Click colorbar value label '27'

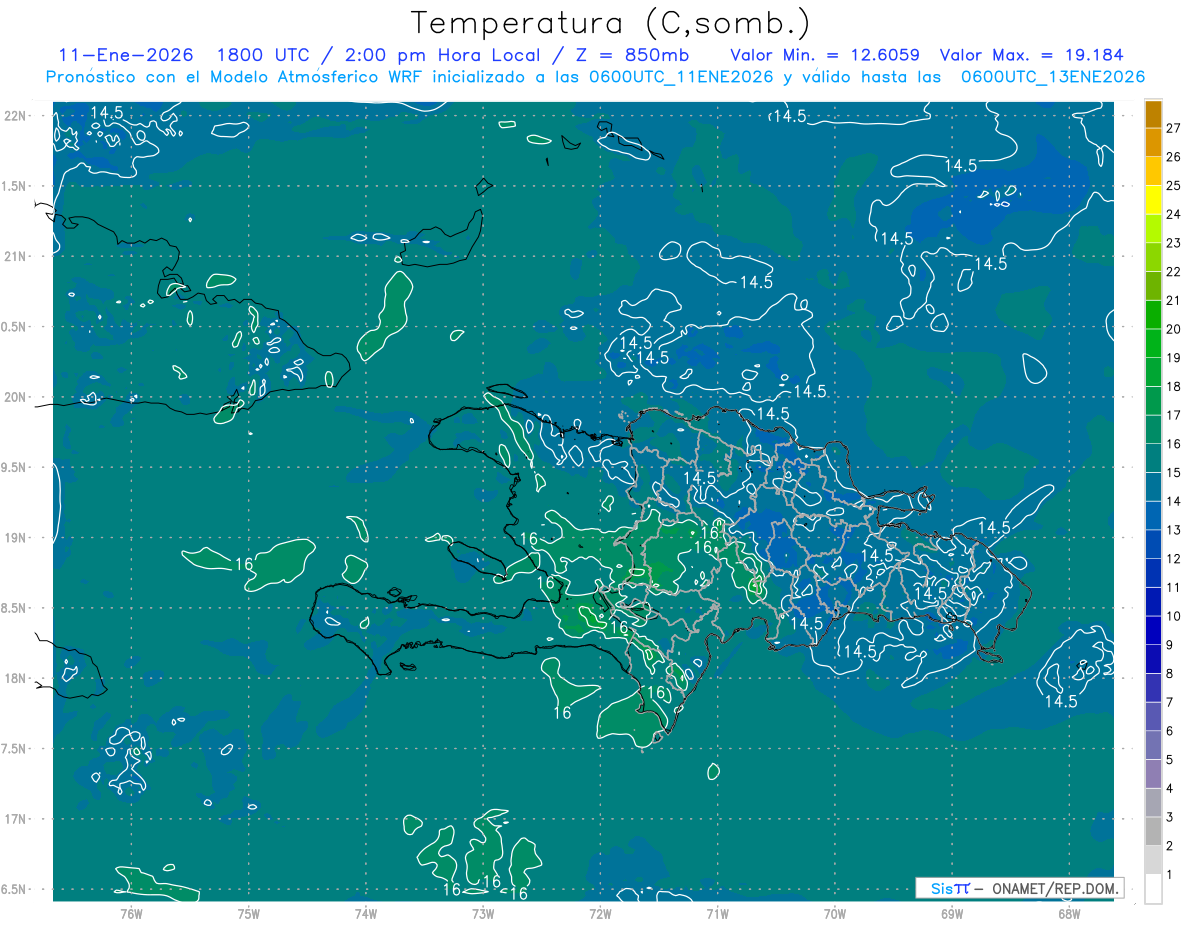tap(1173, 128)
